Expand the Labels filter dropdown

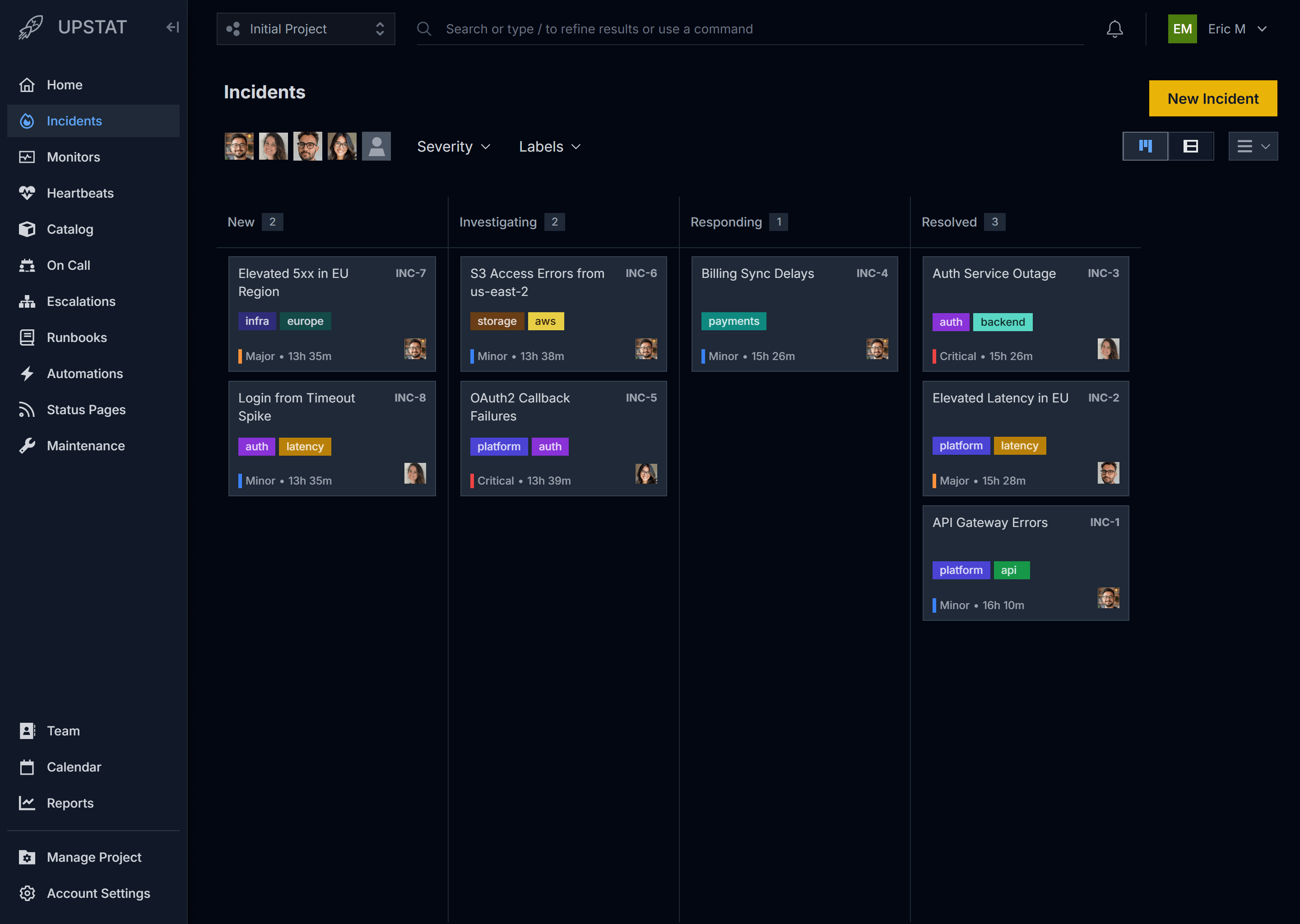[549, 147]
